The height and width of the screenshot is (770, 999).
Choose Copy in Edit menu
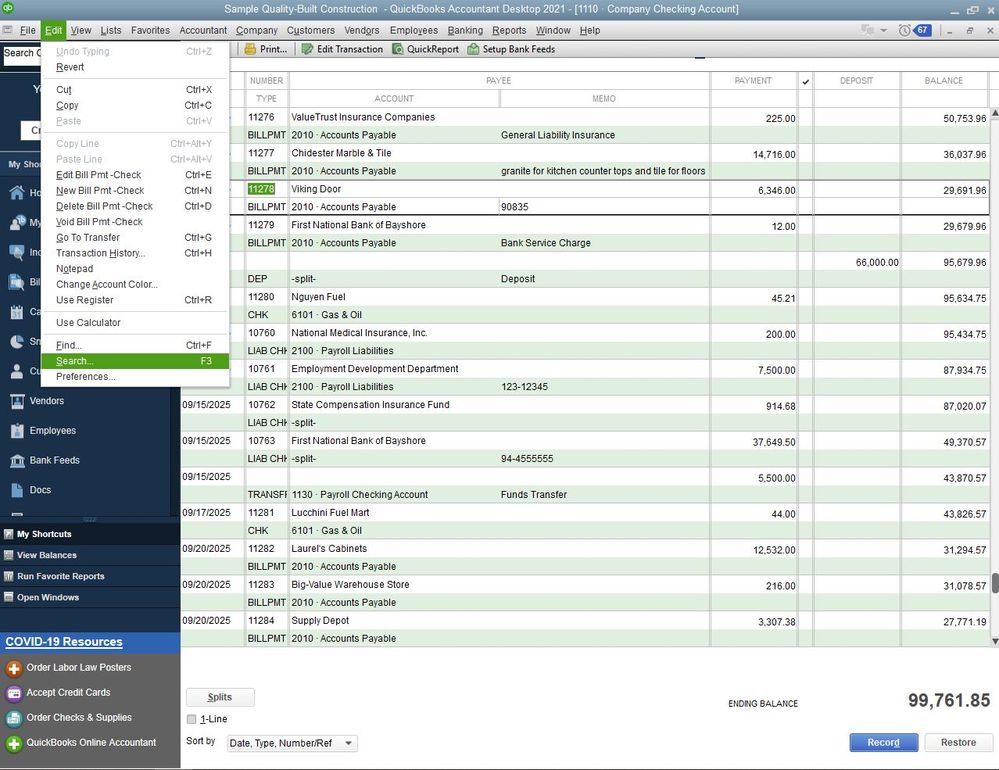134,105
